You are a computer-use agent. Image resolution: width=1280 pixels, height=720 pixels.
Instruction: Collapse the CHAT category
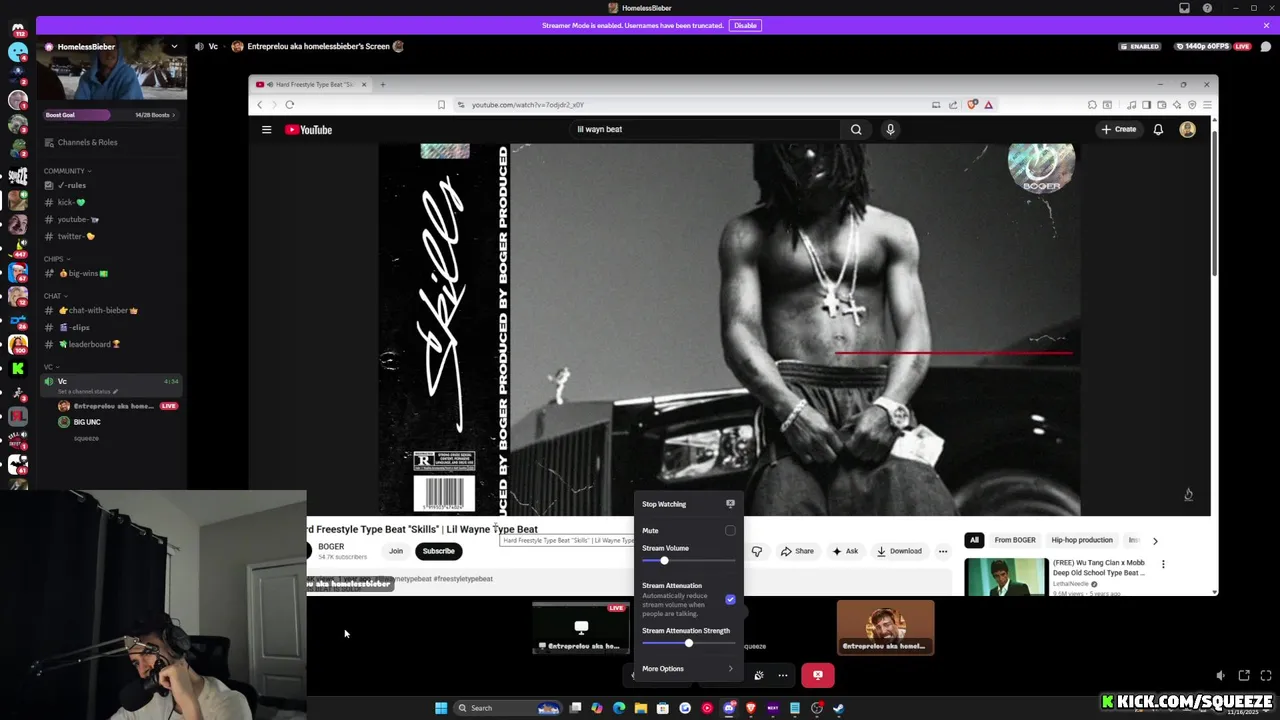[54, 296]
